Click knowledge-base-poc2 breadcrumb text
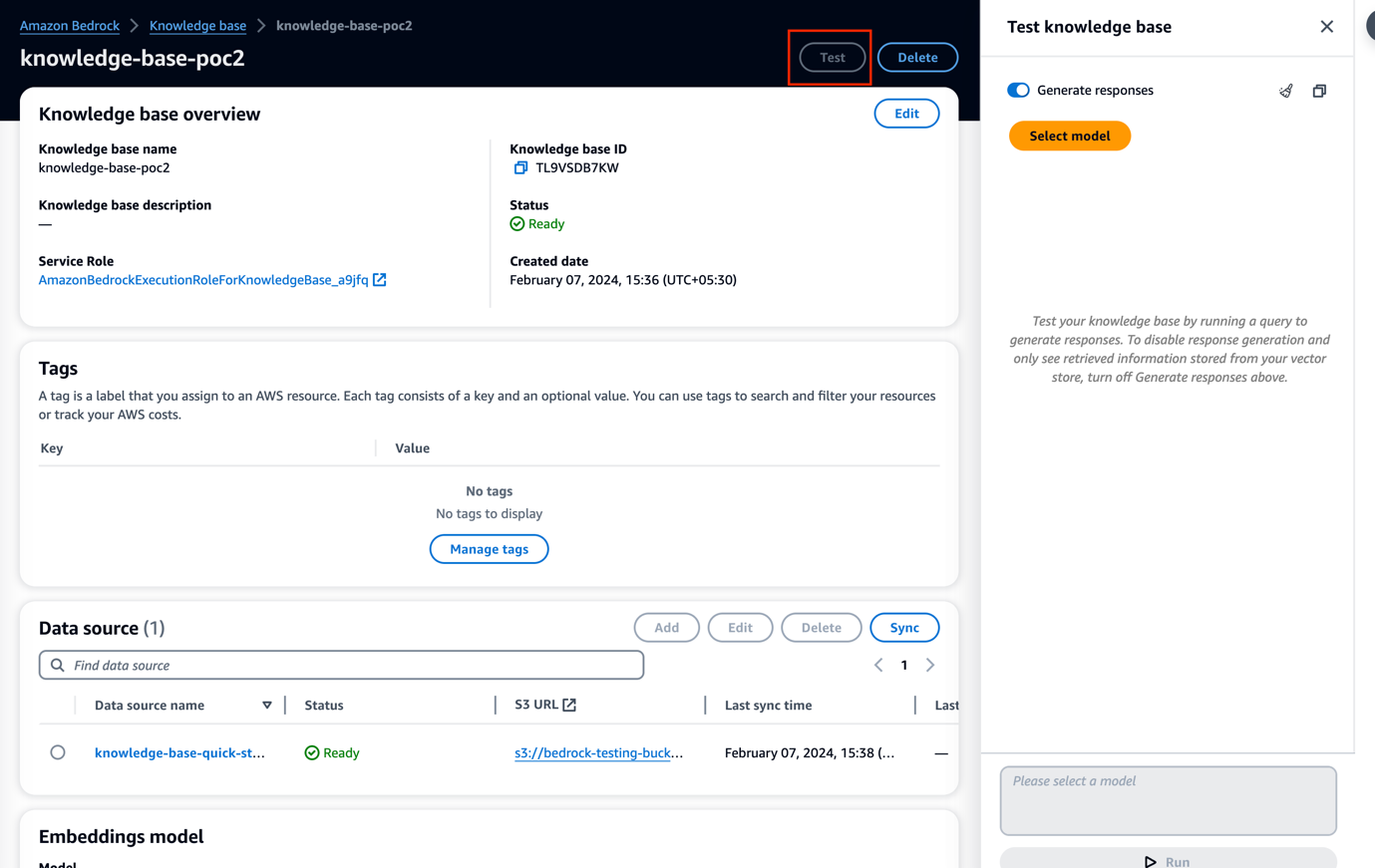 point(344,26)
